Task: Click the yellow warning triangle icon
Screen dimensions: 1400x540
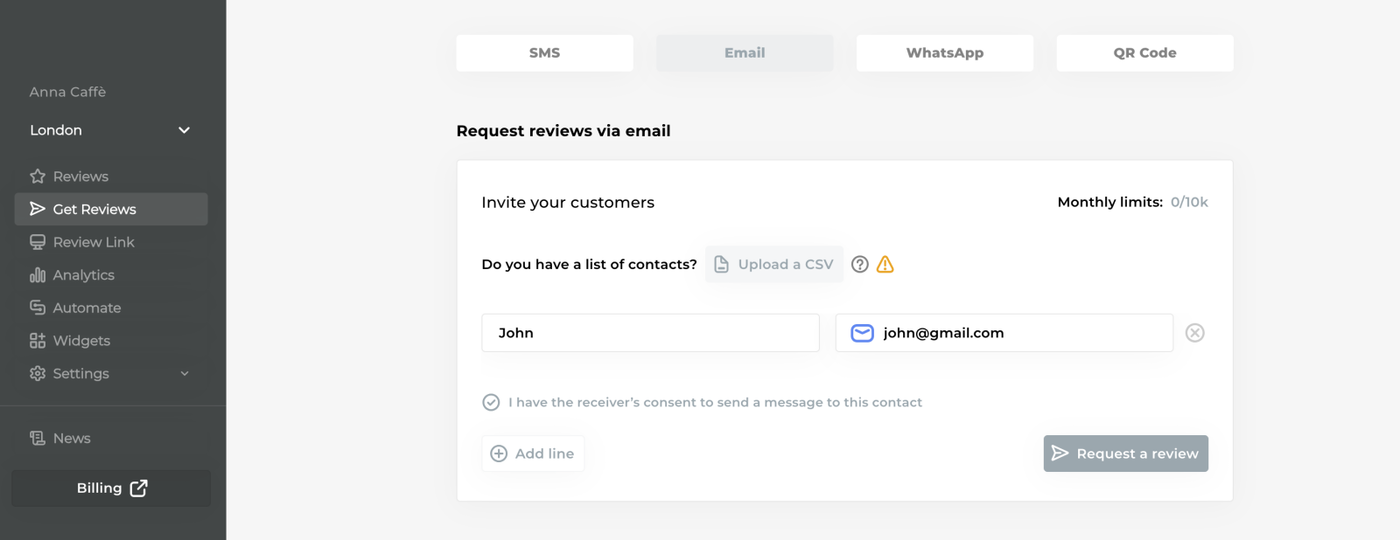Action: (885, 265)
